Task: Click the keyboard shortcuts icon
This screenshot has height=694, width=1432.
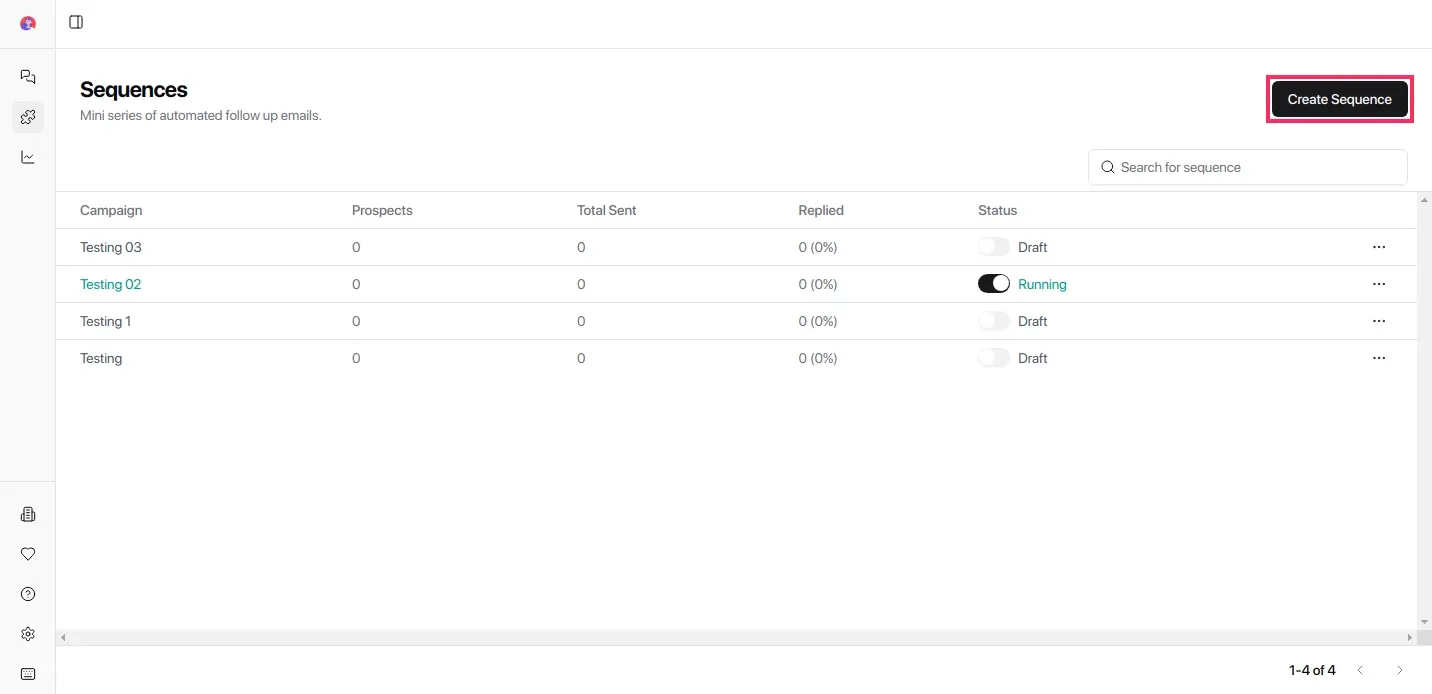Action: [x=28, y=674]
